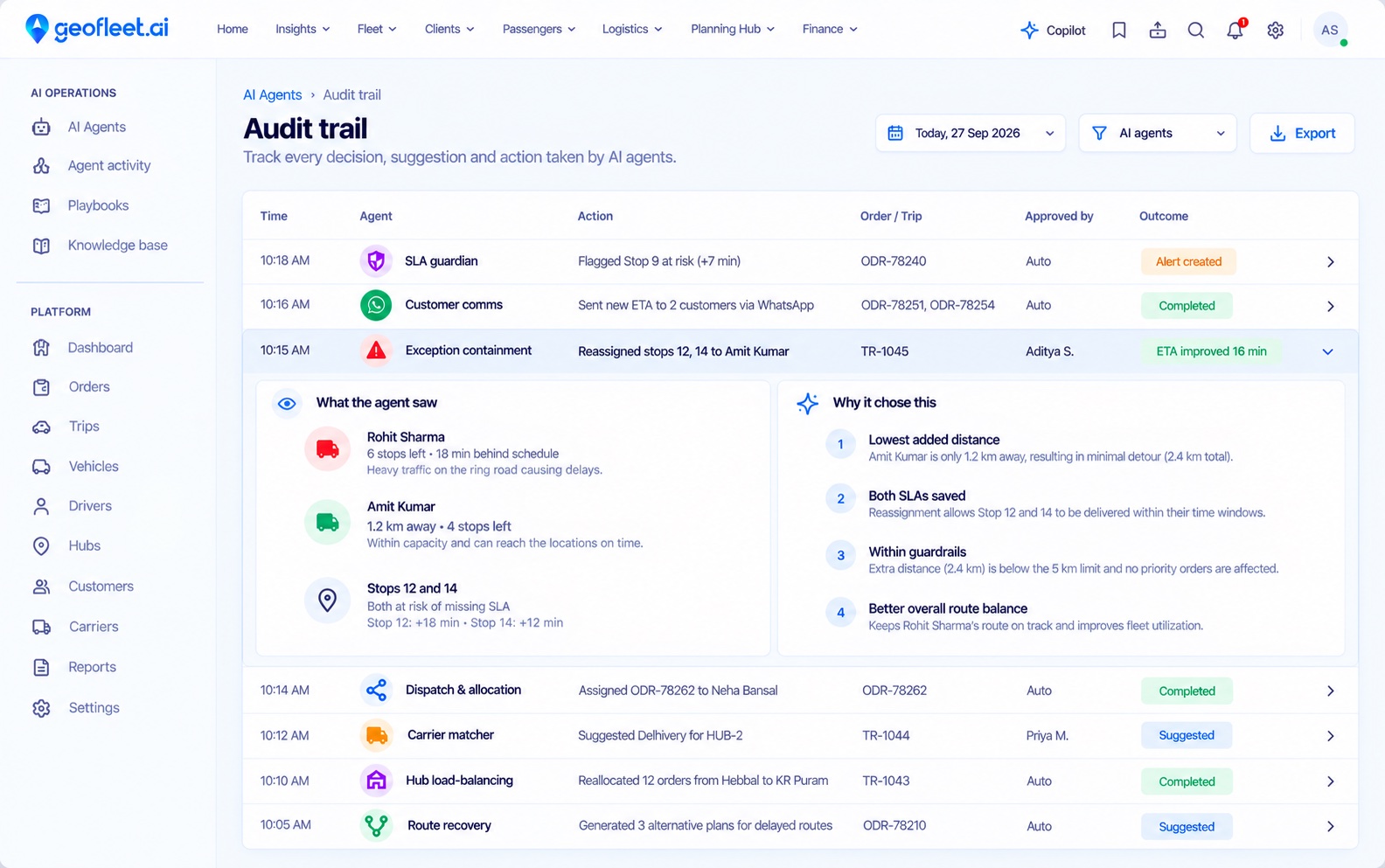
Task: Go to AI Agents breadcrumb link
Action: tap(272, 94)
